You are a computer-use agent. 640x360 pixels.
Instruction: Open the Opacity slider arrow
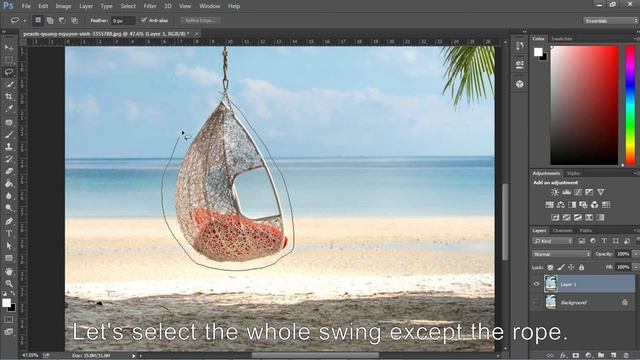click(x=636, y=254)
